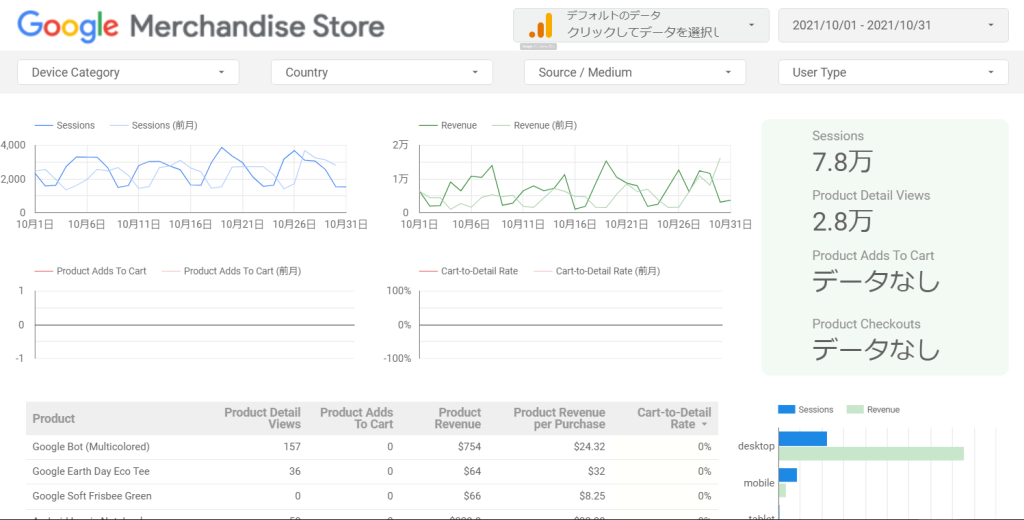Select the desktop blue Sessions bar

tap(803, 439)
